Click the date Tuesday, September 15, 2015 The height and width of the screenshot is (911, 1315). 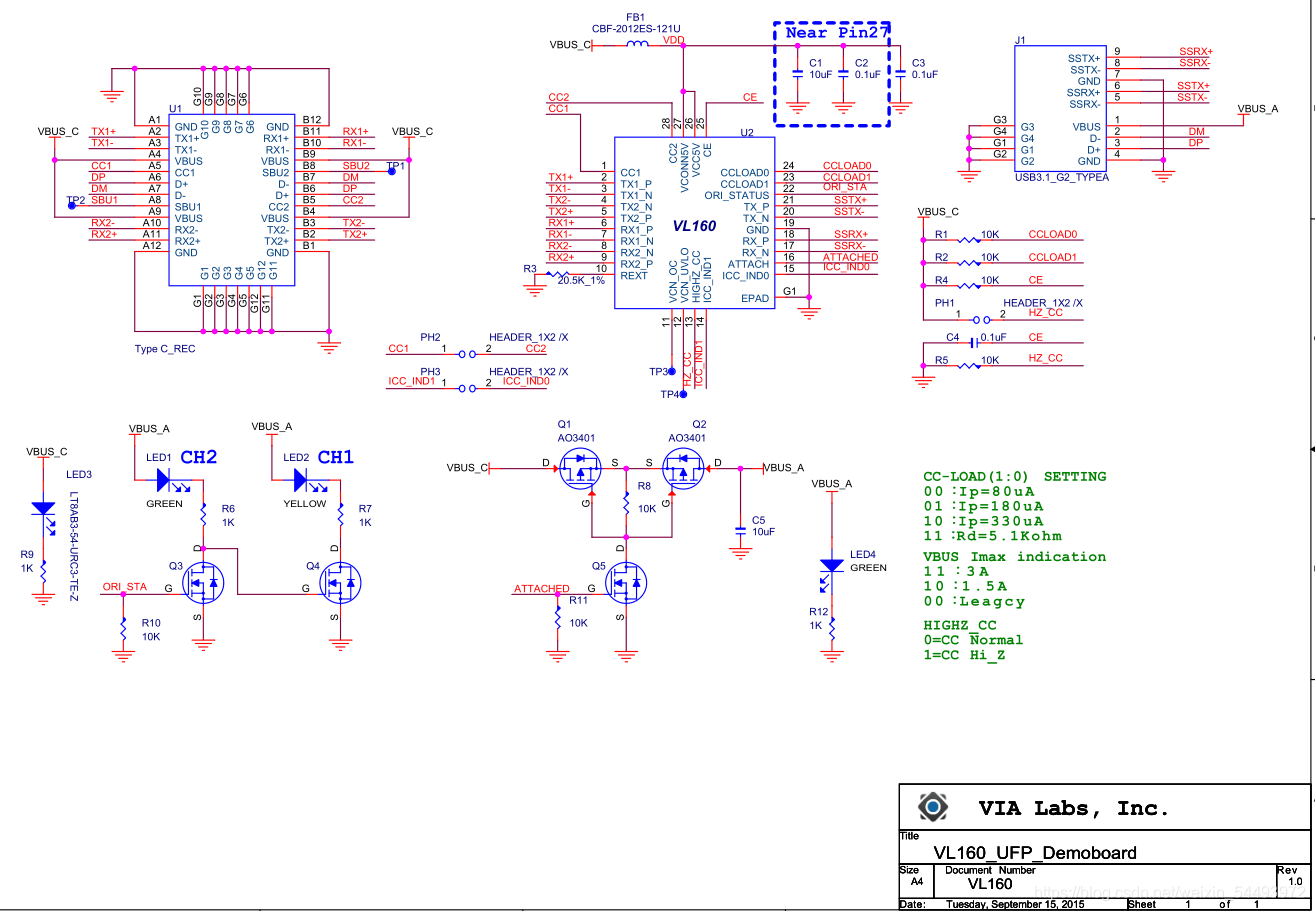1015,904
